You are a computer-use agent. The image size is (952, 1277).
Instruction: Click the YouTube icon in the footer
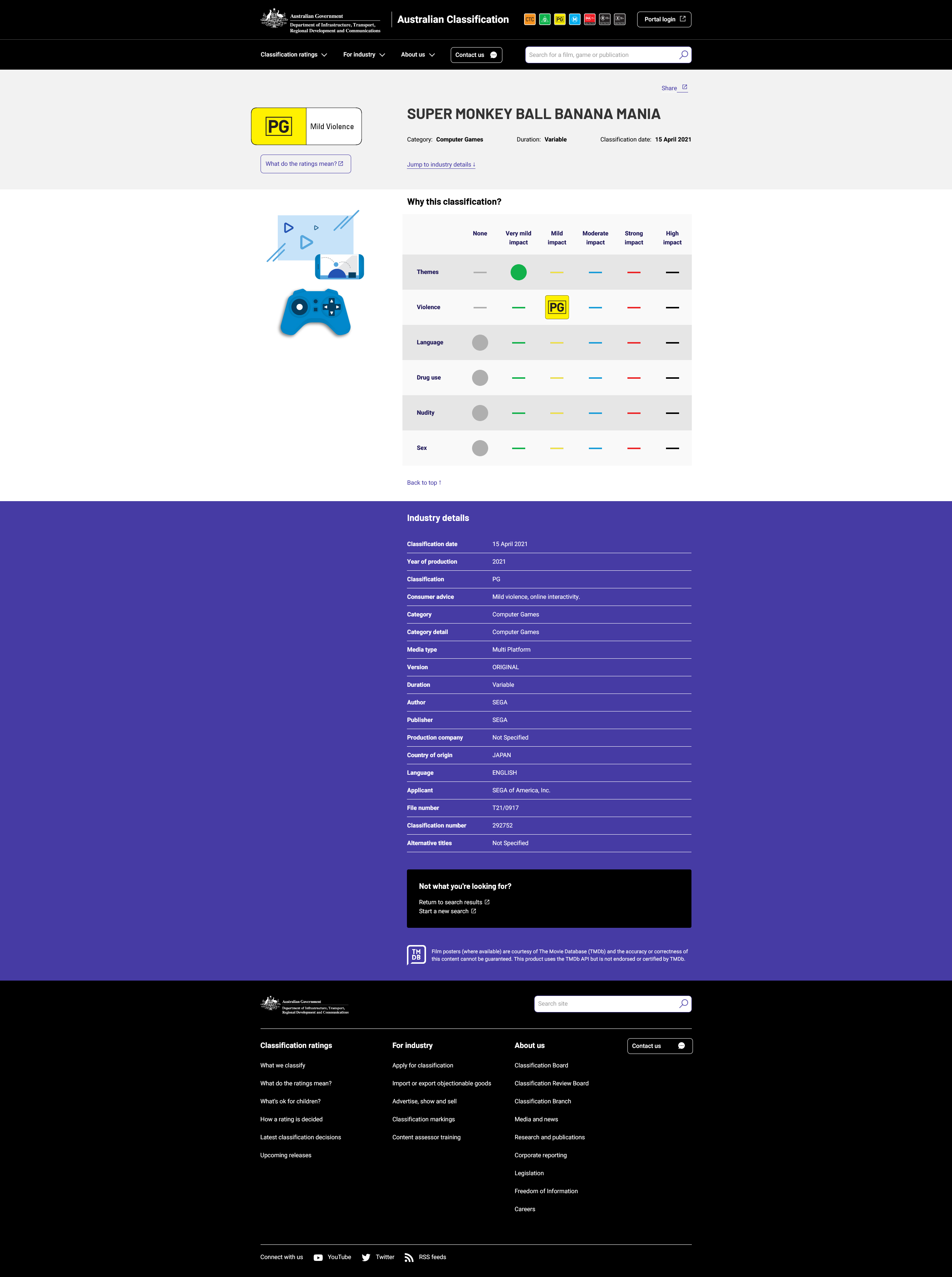[x=318, y=1258]
